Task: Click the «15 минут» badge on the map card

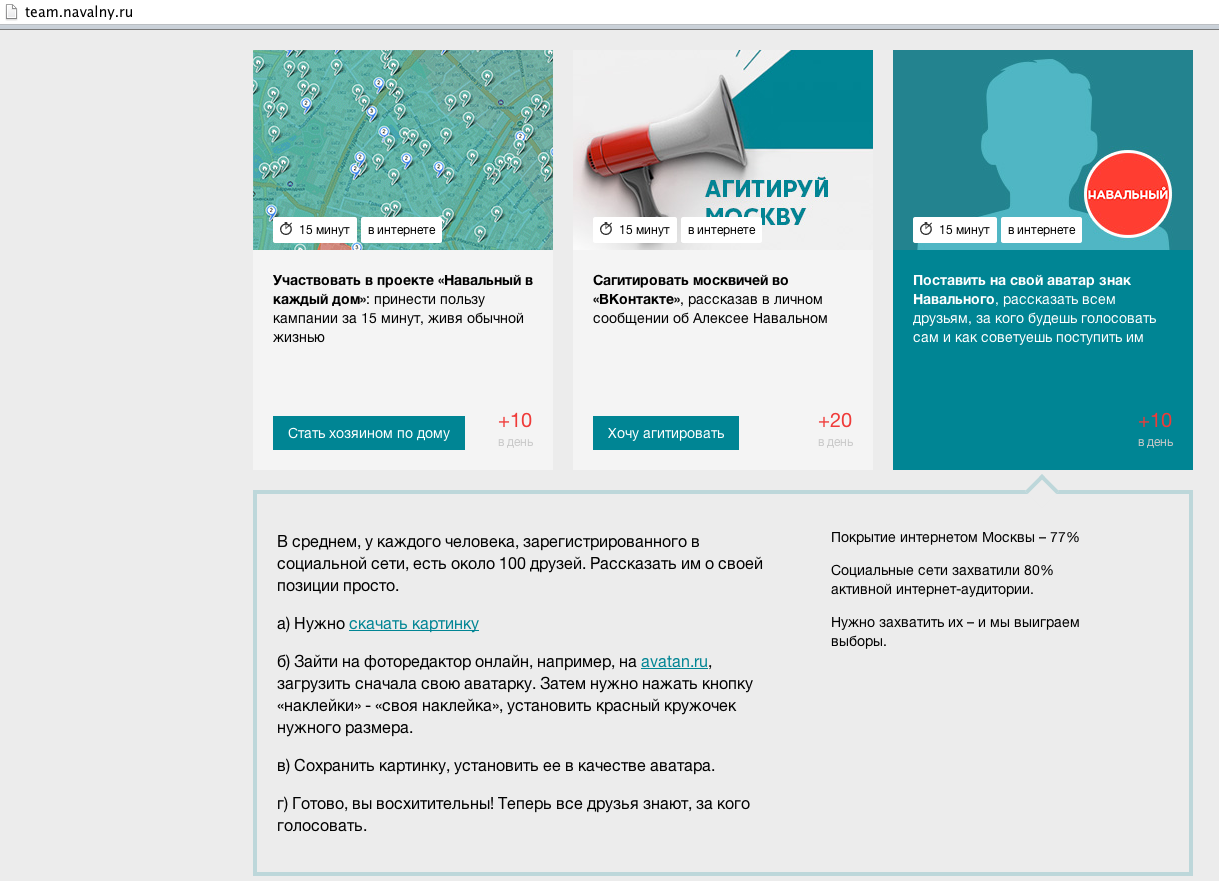Action: [x=315, y=230]
